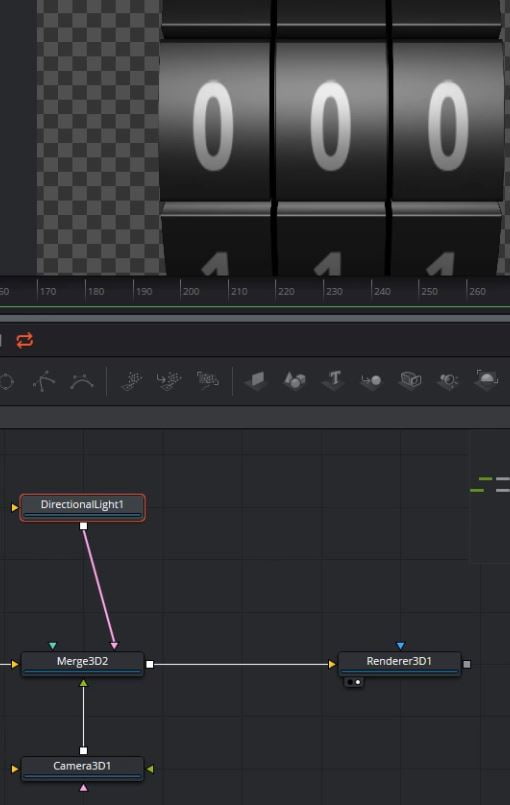Add a pEmitter particle node
Viewport: 510px width, 805px height.
[132, 380]
